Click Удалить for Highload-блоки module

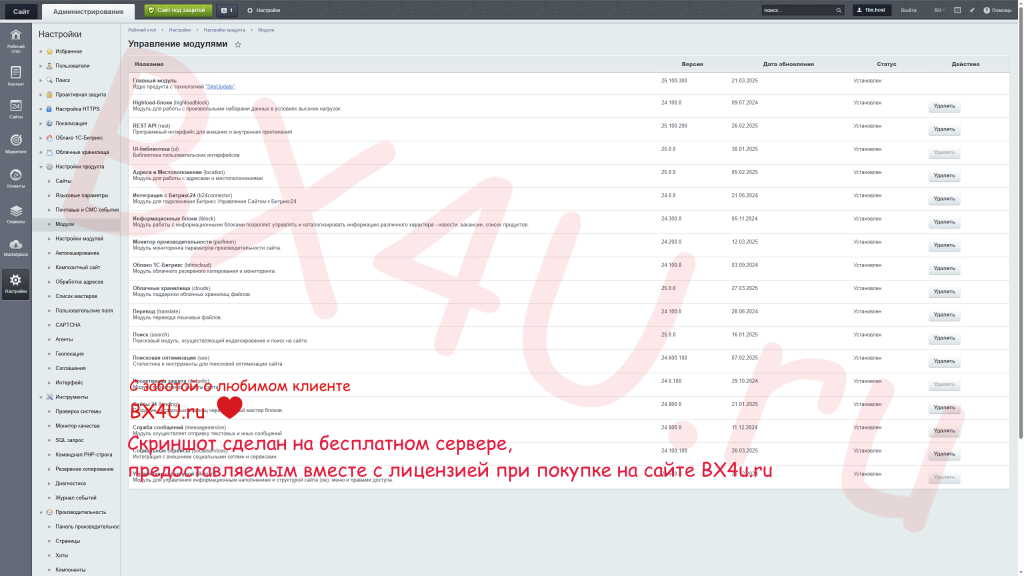click(944, 106)
